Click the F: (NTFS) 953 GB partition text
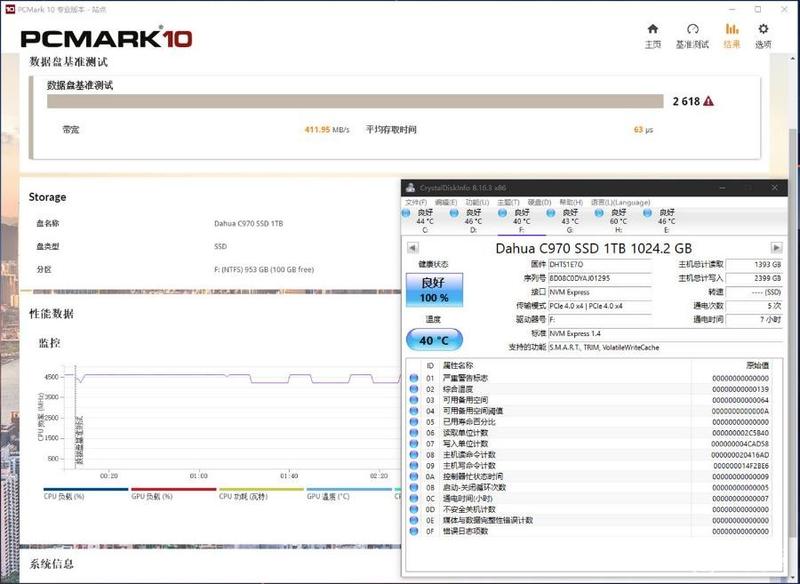Image resolution: width=800 pixels, height=584 pixels. pyautogui.click(x=264, y=269)
